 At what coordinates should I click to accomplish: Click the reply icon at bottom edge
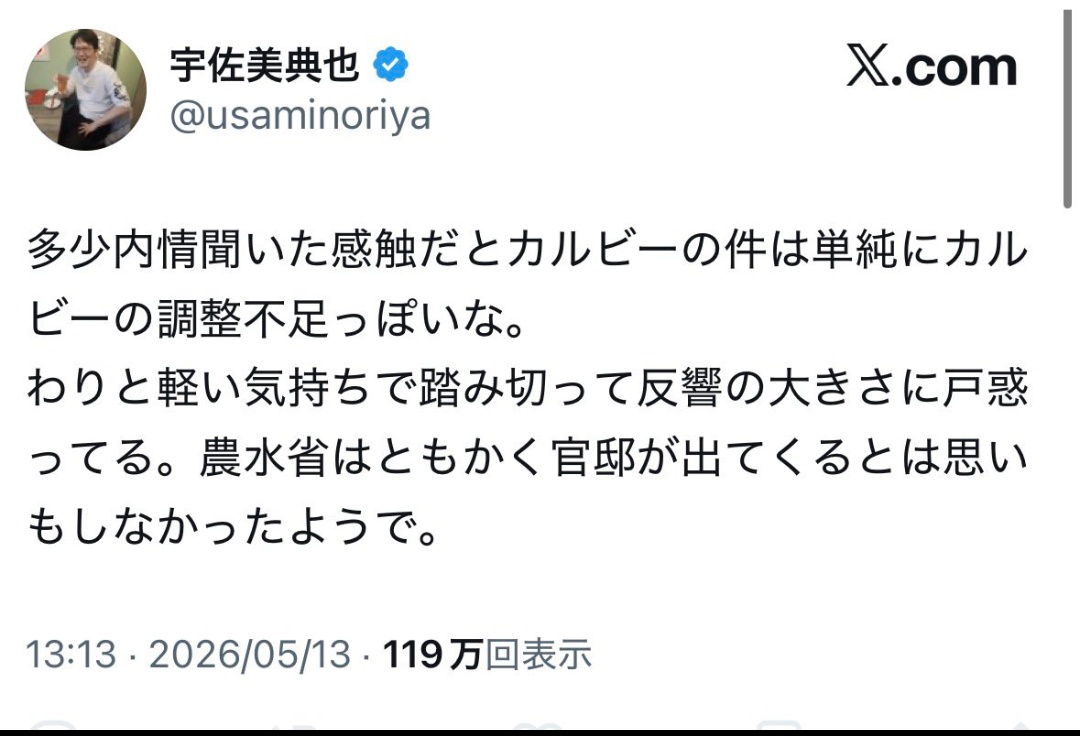pyautogui.click(x=54, y=724)
